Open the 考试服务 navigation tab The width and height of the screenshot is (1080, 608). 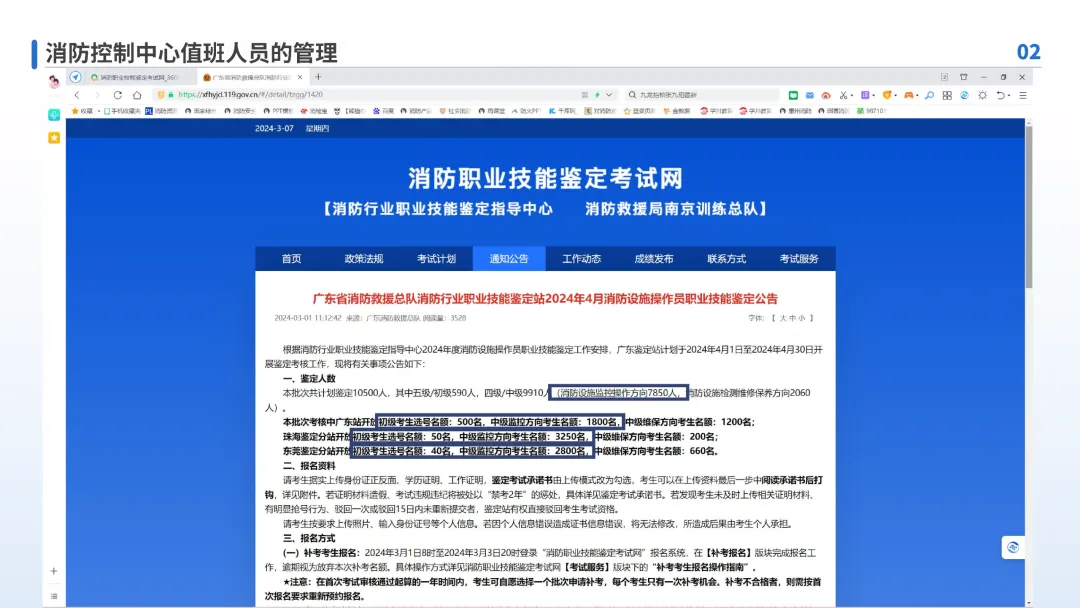(799, 259)
